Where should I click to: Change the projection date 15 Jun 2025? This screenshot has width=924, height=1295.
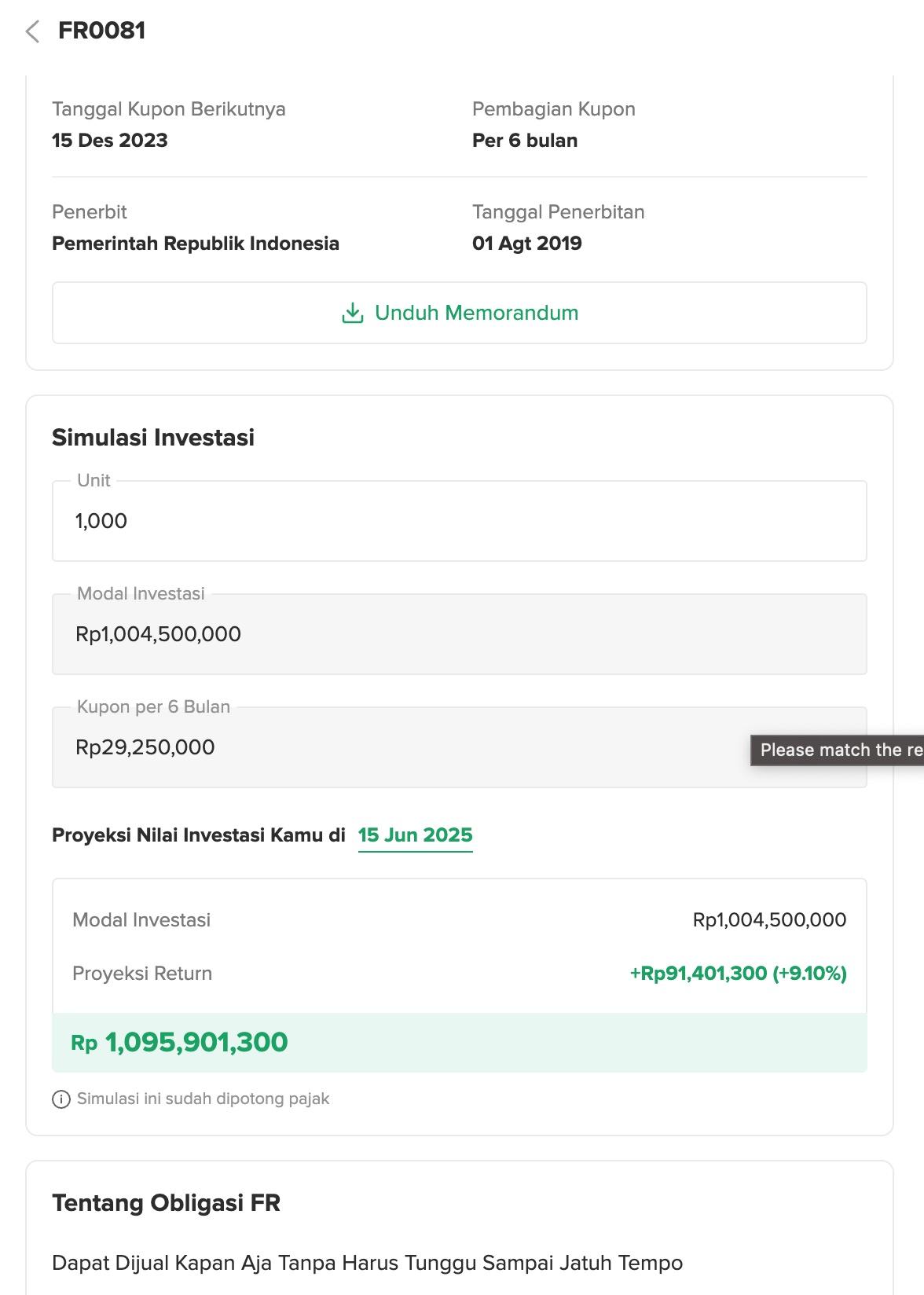click(x=416, y=835)
